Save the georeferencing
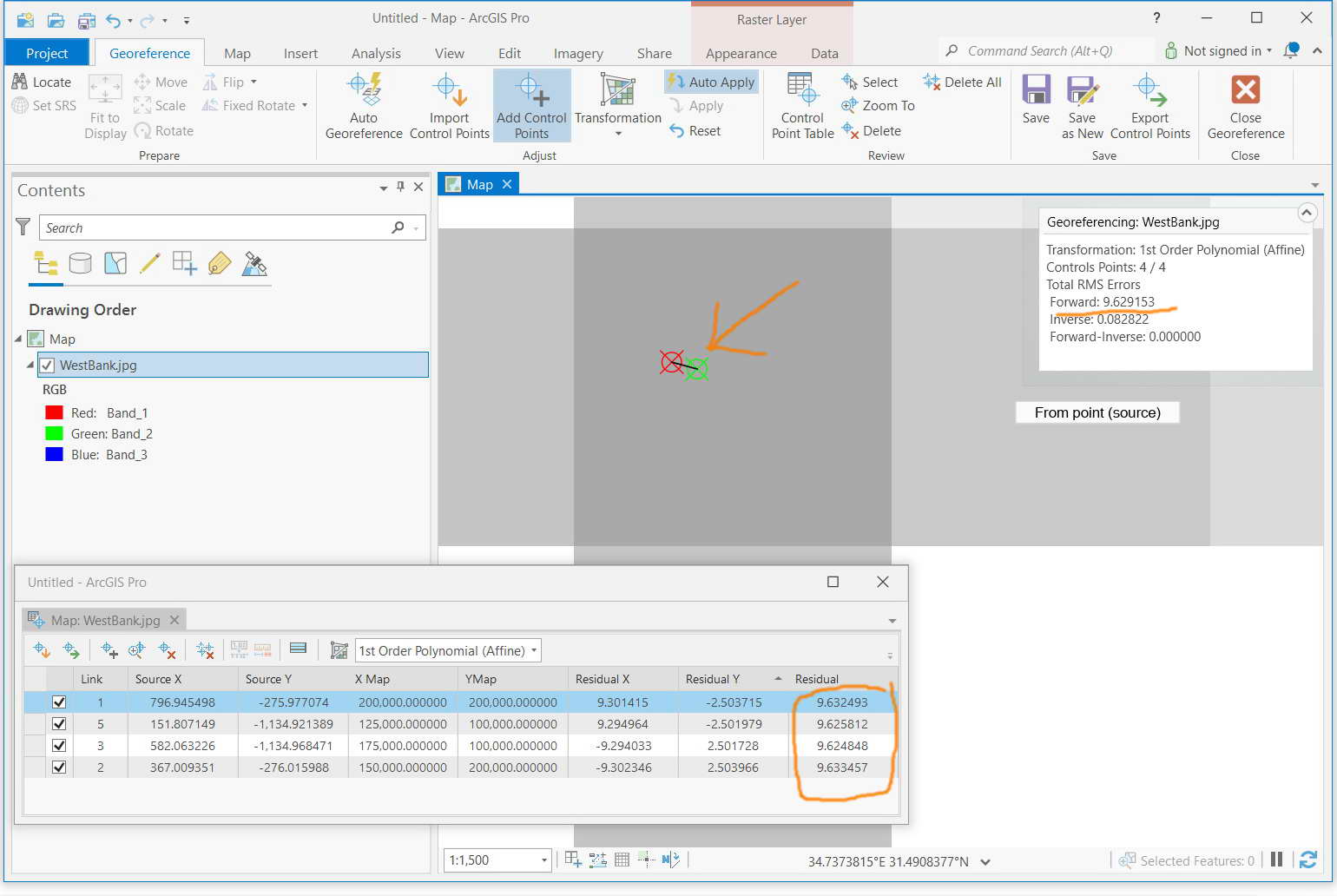Viewport: 1337px width, 896px height. (1036, 100)
